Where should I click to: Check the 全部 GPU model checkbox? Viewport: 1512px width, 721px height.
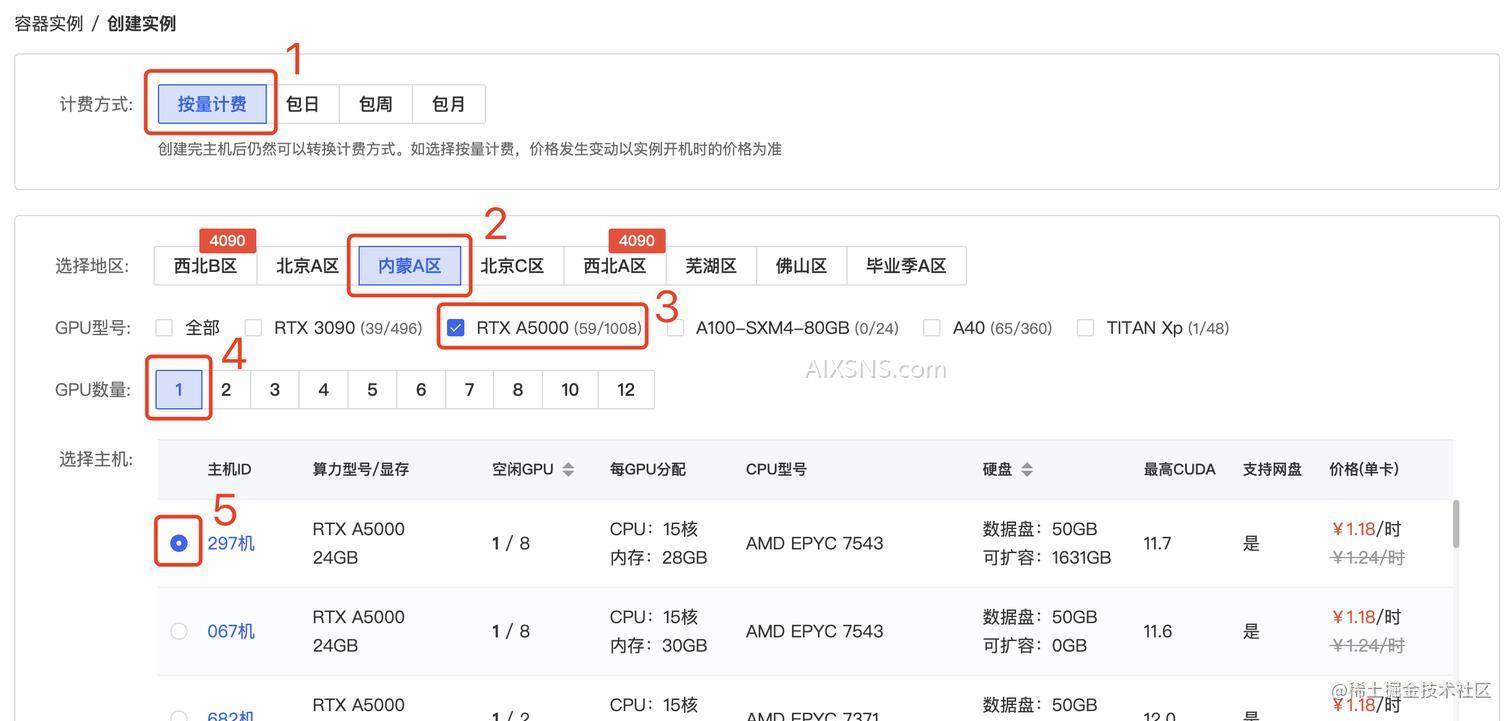click(163, 326)
